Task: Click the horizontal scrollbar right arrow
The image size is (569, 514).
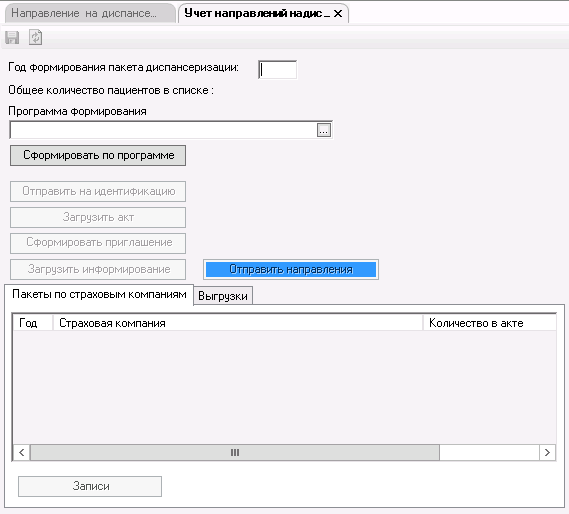Action: pos(547,452)
